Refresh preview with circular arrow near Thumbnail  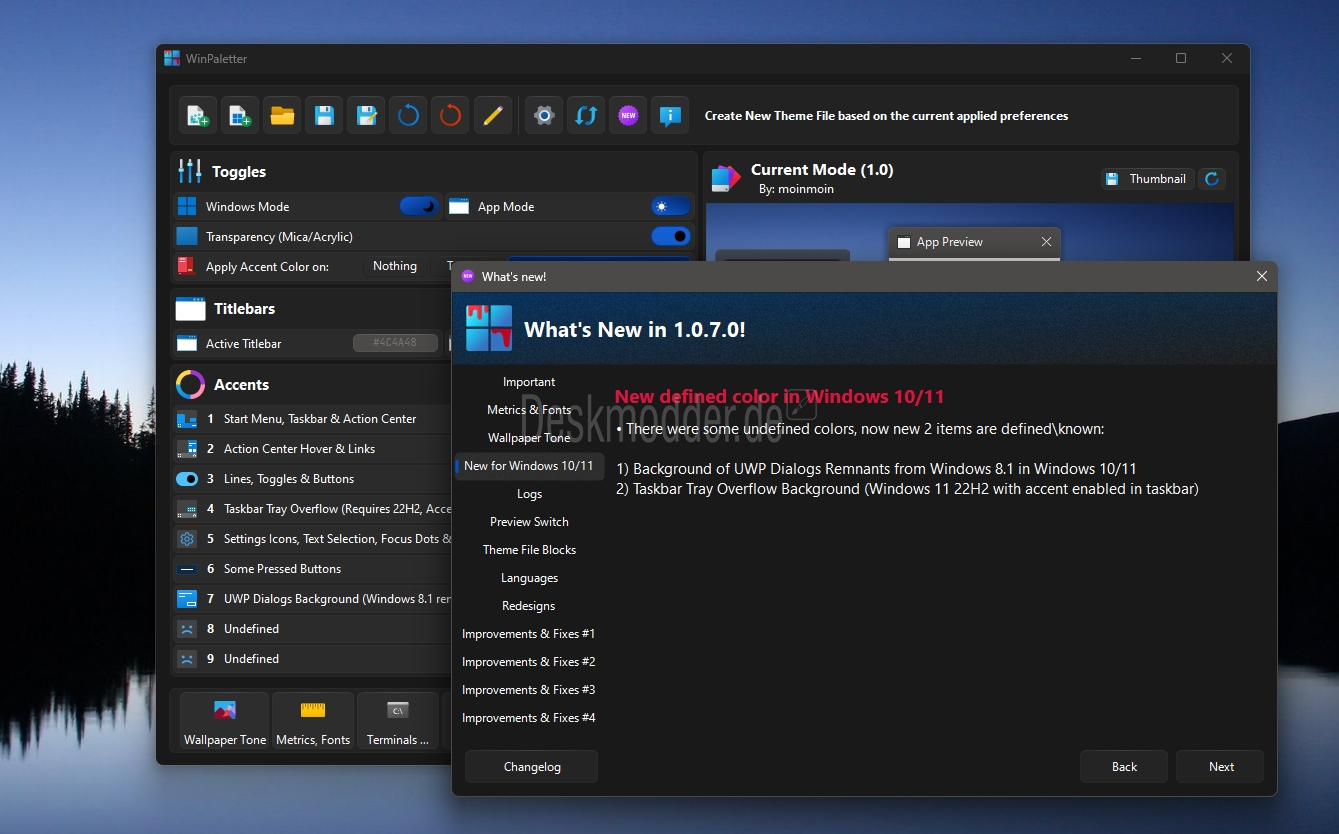click(x=1212, y=179)
